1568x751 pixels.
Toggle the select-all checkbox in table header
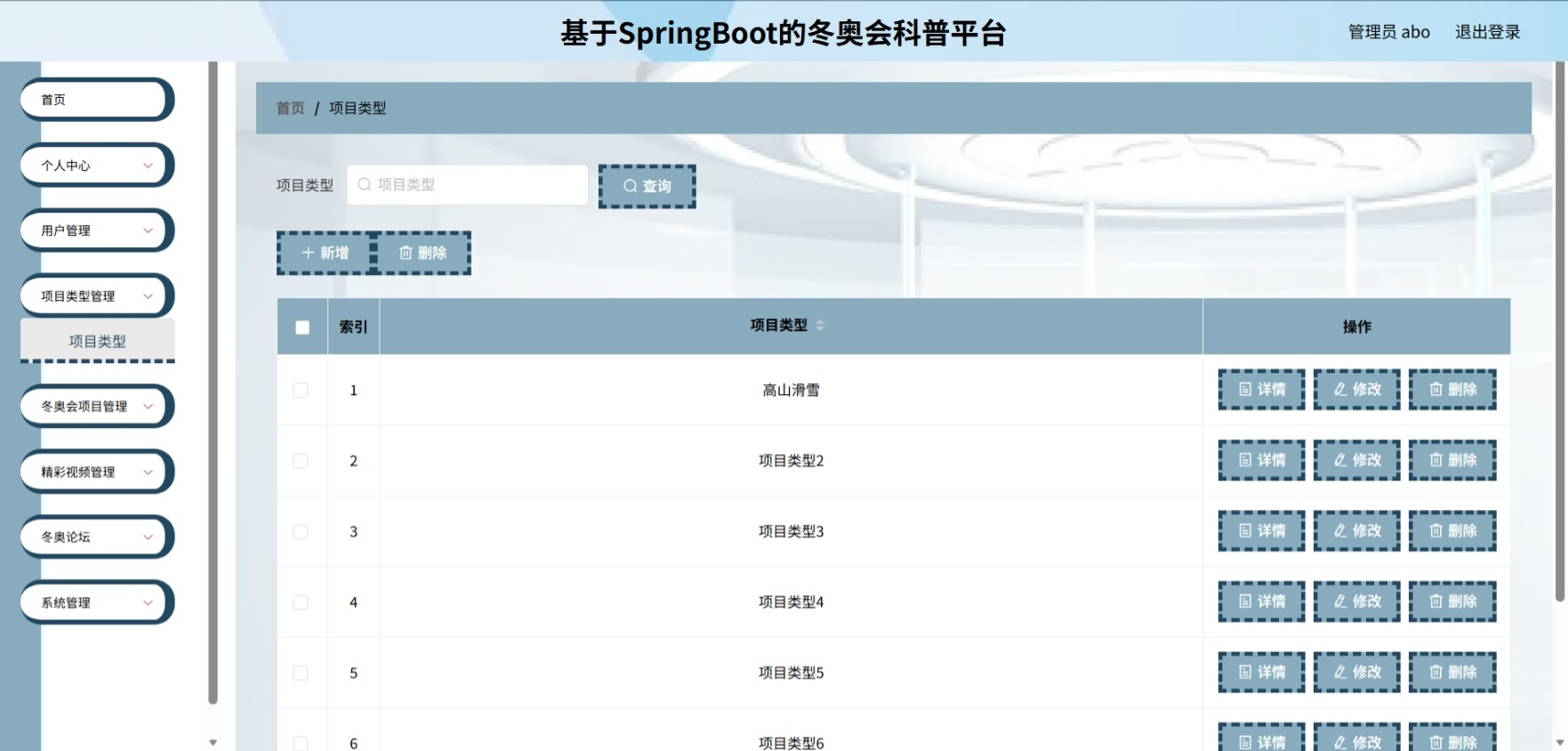coord(302,327)
